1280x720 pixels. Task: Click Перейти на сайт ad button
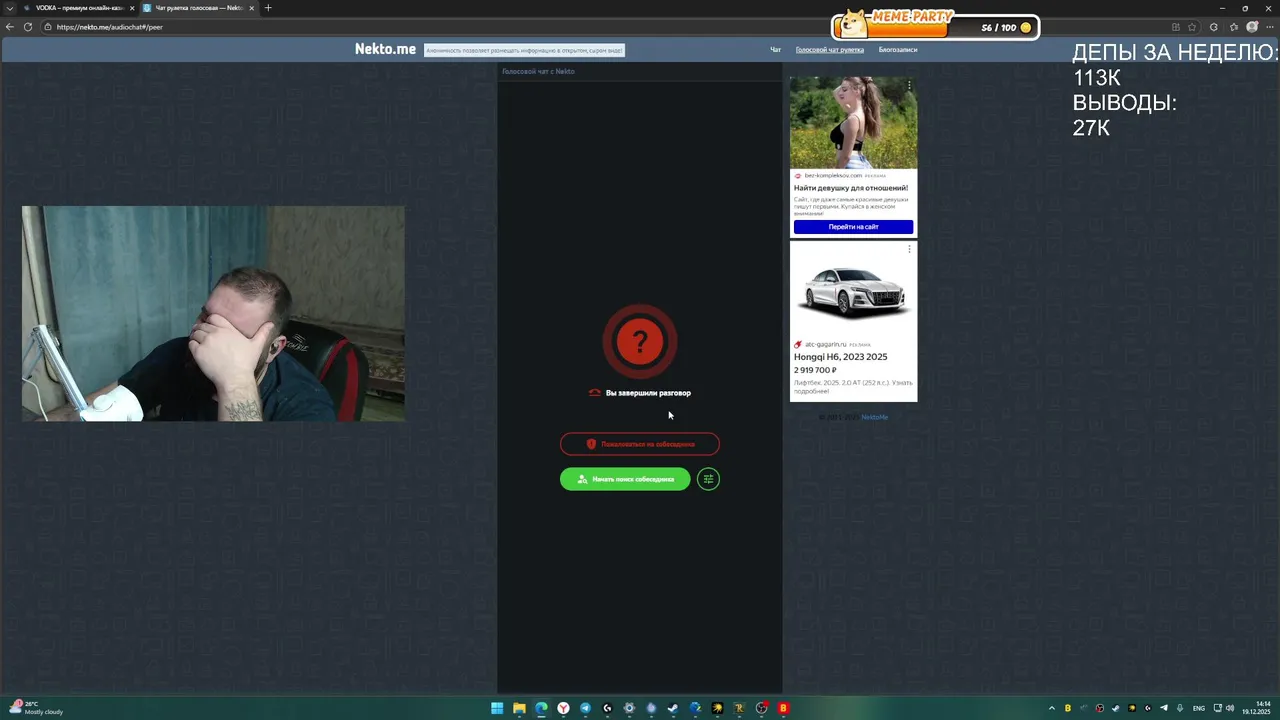[853, 227]
